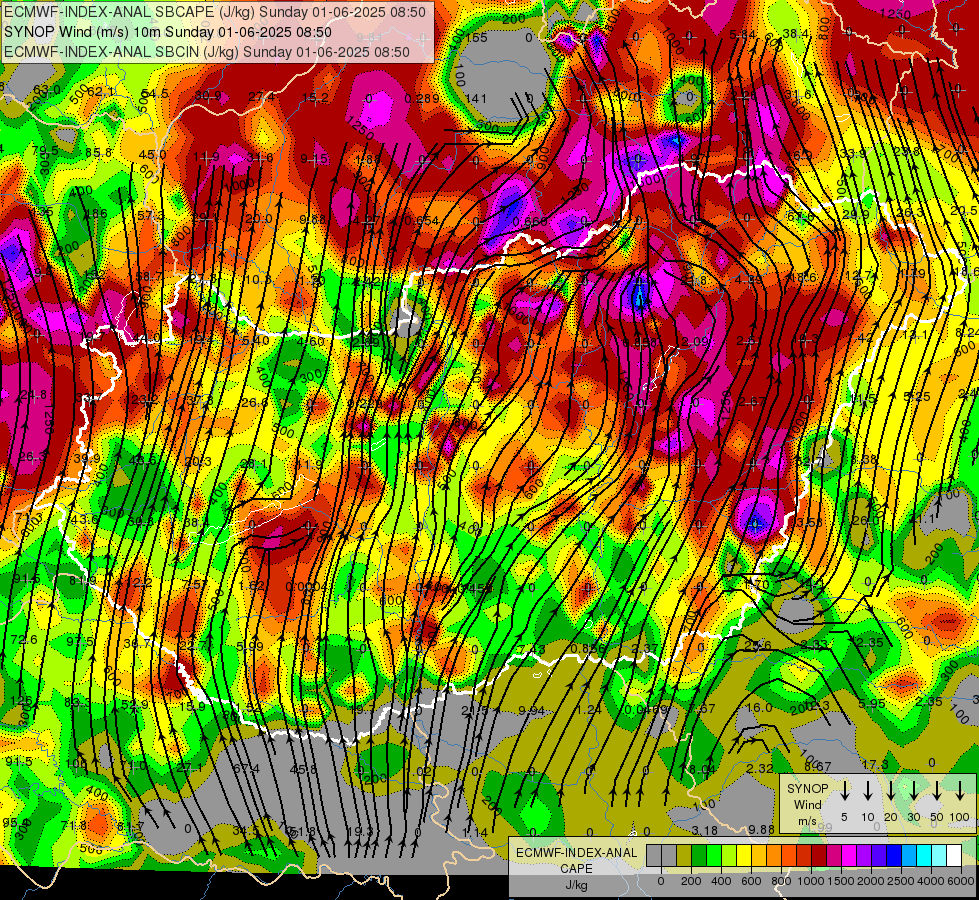Click the 0.289 map value
Viewport: 979px width, 900px height.
[x=421, y=98]
